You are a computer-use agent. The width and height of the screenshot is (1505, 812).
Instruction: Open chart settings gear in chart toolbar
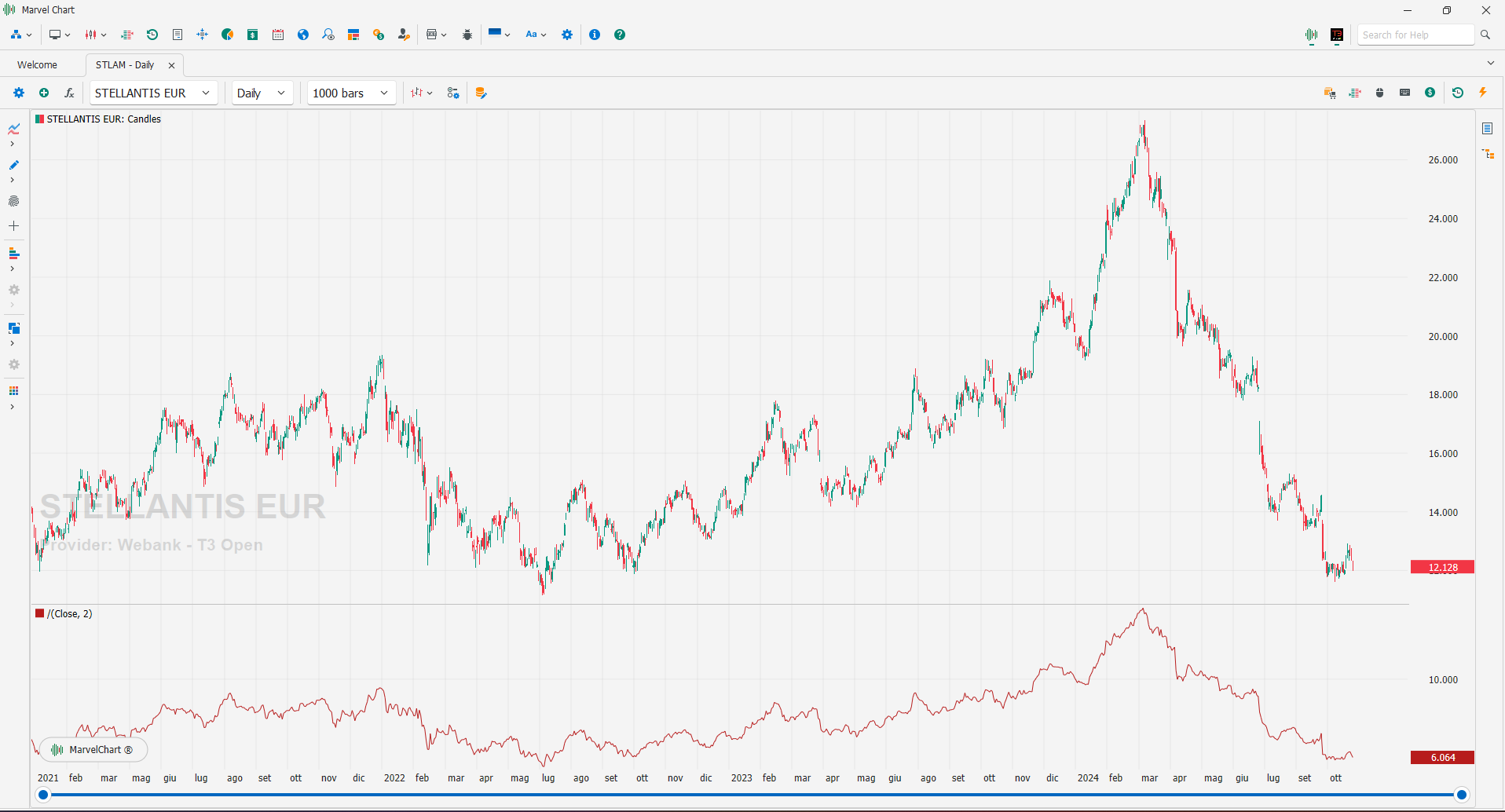[x=19, y=93]
